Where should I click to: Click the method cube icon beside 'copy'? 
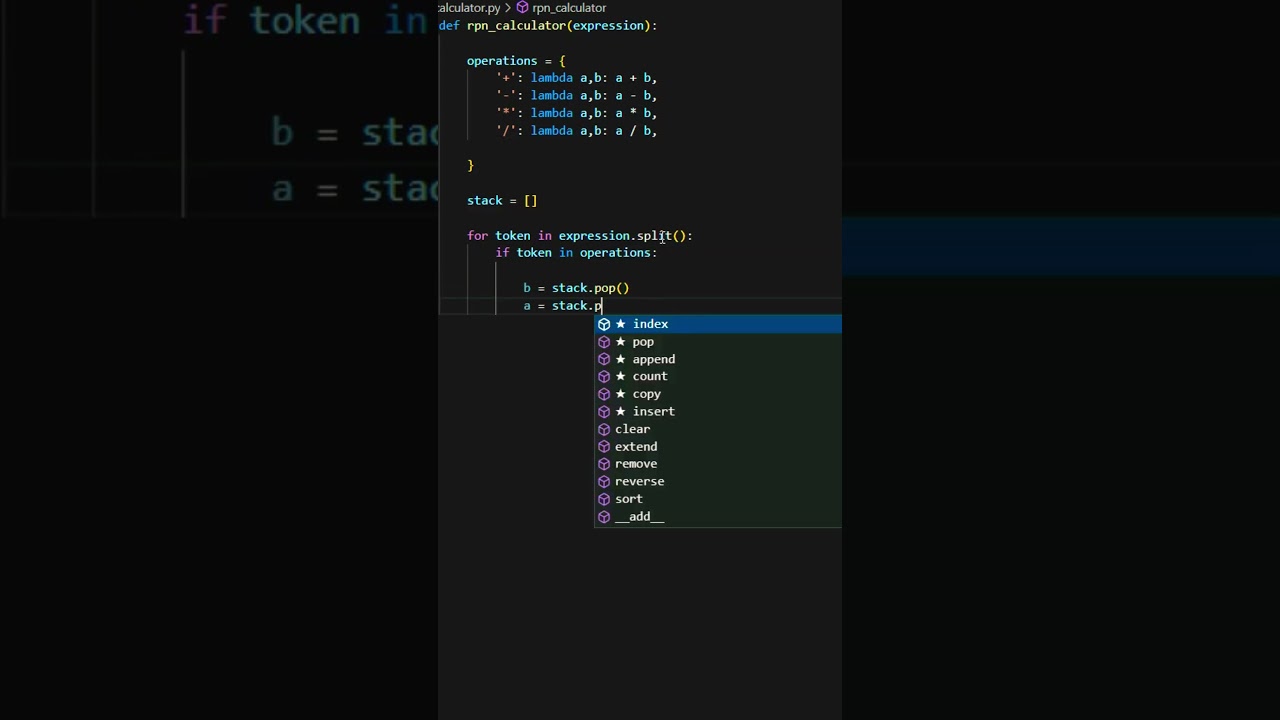click(604, 394)
